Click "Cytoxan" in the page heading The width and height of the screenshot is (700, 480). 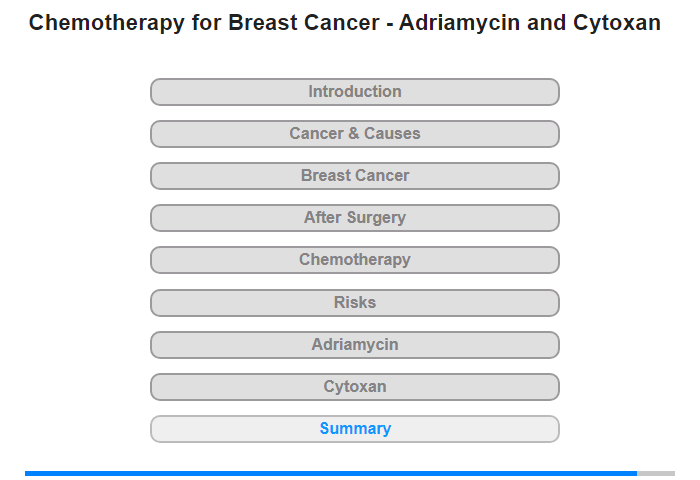click(x=617, y=23)
